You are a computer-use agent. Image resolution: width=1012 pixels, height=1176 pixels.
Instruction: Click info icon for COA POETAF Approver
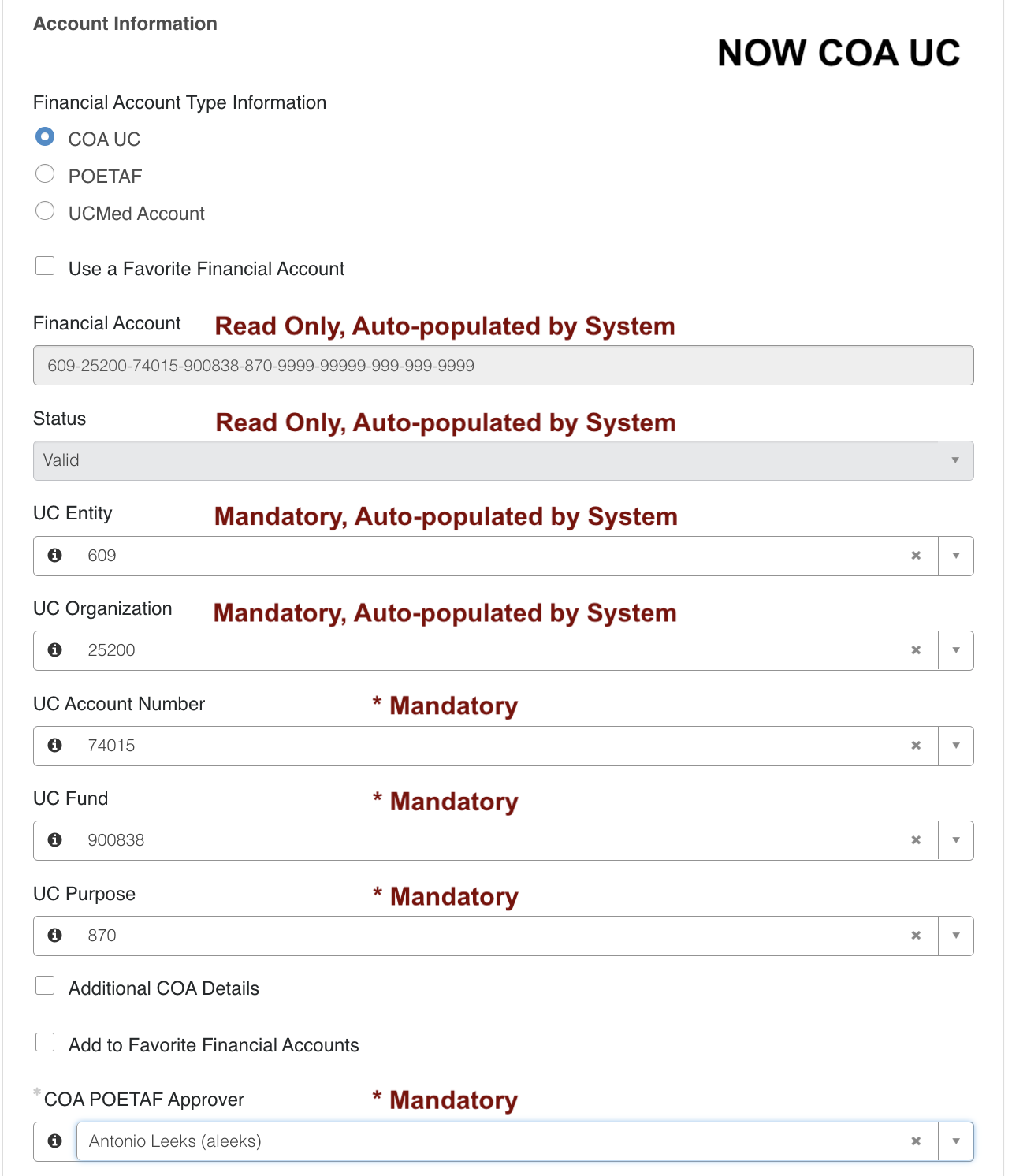pos(55,1141)
